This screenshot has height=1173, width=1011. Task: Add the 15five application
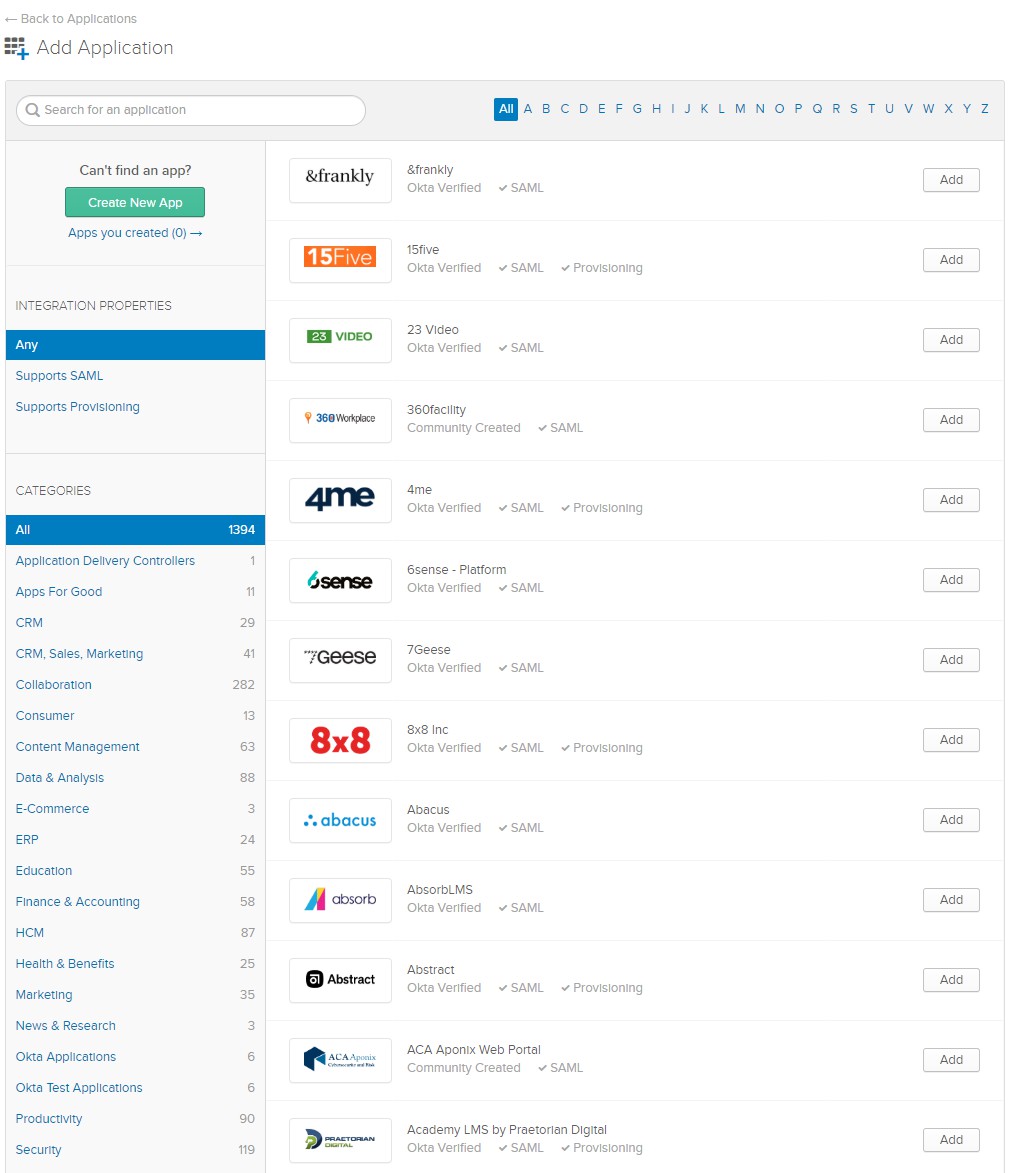[x=950, y=260]
